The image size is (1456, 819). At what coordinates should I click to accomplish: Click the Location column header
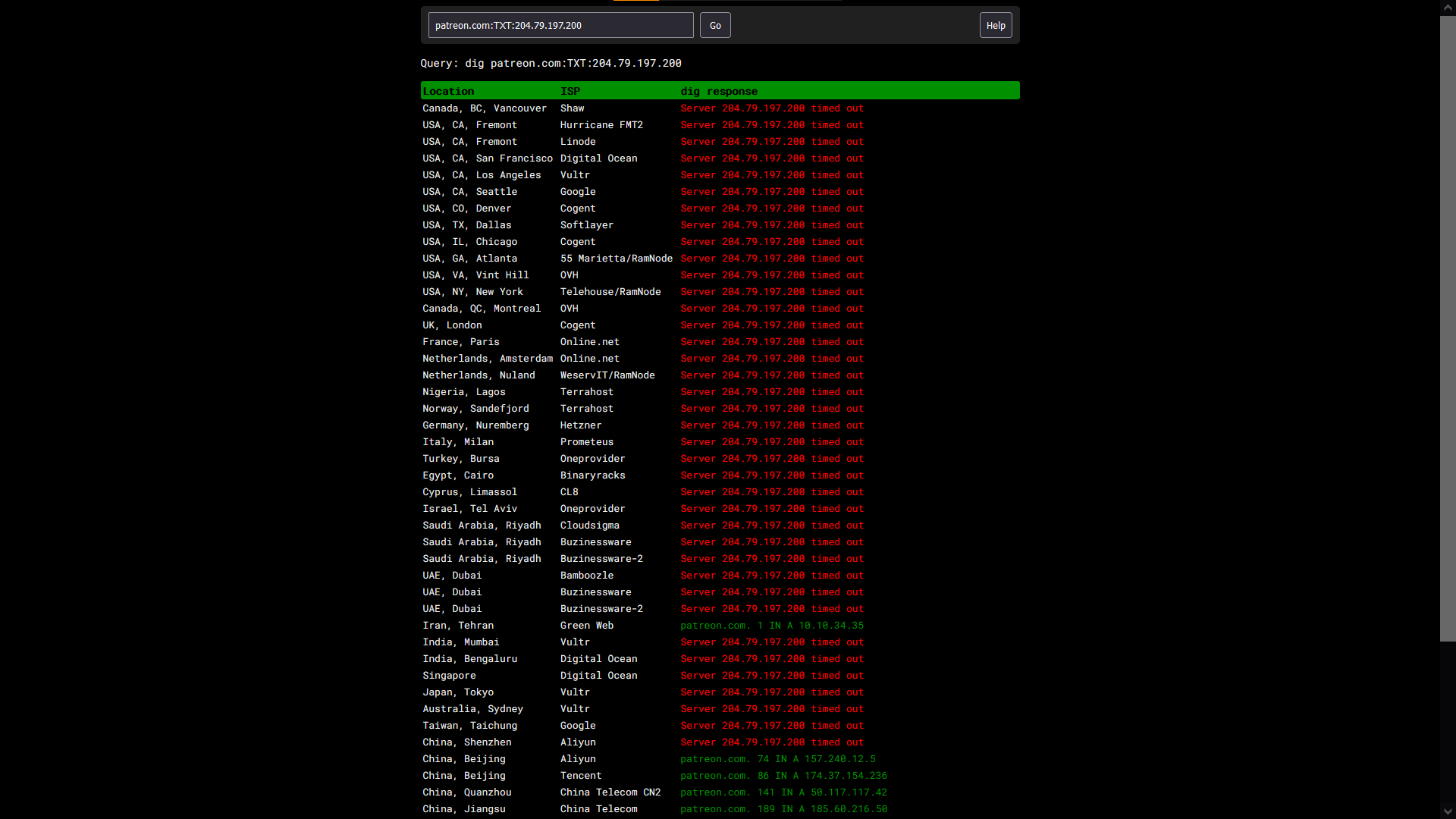(448, 91)
